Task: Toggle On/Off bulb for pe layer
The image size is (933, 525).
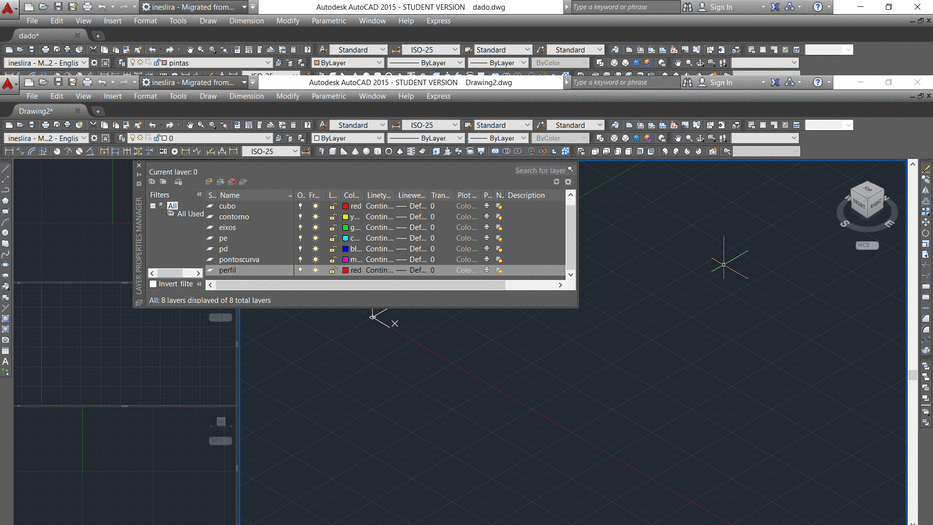Action: (x=300, y=239)
